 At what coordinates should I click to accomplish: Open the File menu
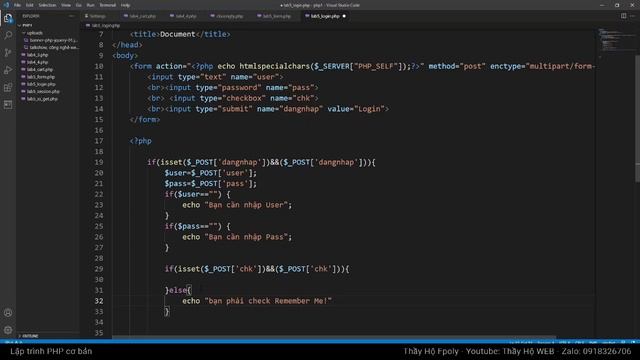pyautogui.click(x=18, y=5)
